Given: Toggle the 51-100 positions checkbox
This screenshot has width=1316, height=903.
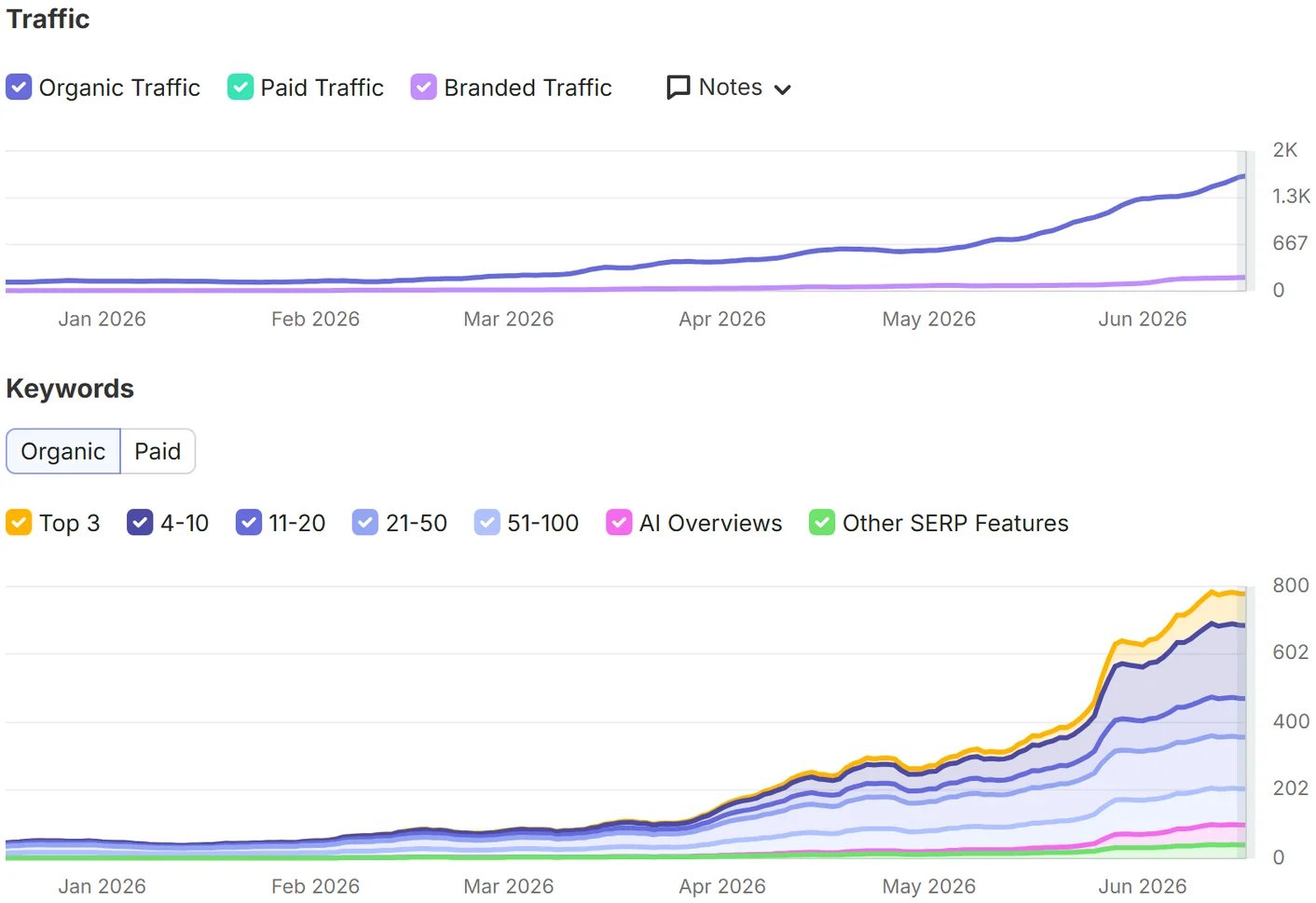Looking at the screenshot, I should [x=487, y=523].
